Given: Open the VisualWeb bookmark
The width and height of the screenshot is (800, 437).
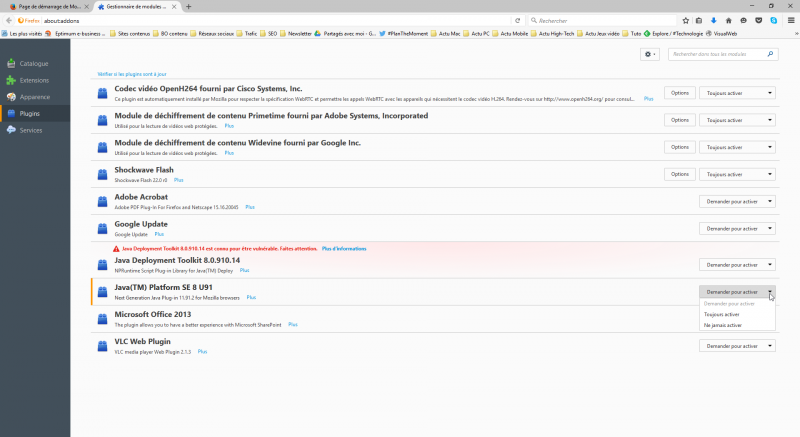Looking at the screenshot, I should click(721, 34).
